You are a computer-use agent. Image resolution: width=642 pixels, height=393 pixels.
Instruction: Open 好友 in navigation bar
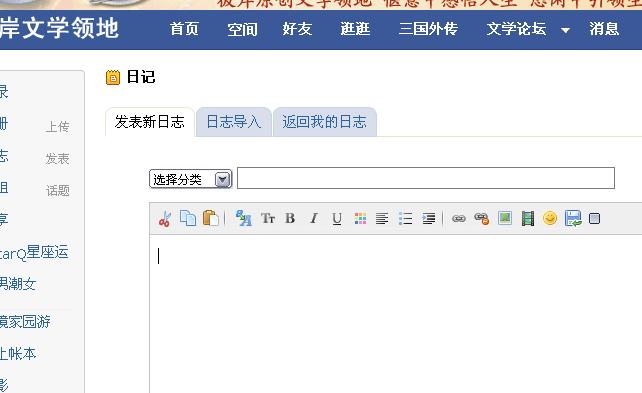pyautogui.click(x=297, y=29)
